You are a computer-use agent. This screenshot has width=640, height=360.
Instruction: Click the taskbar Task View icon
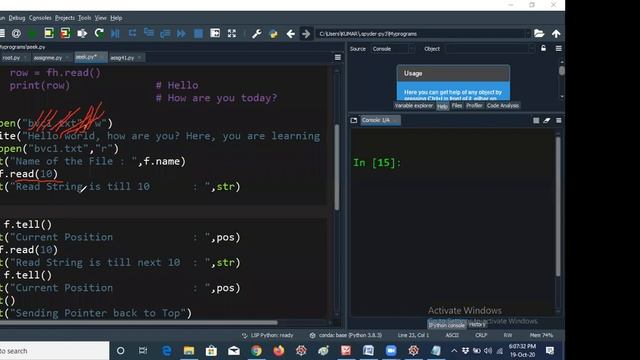tap(143, 351)
